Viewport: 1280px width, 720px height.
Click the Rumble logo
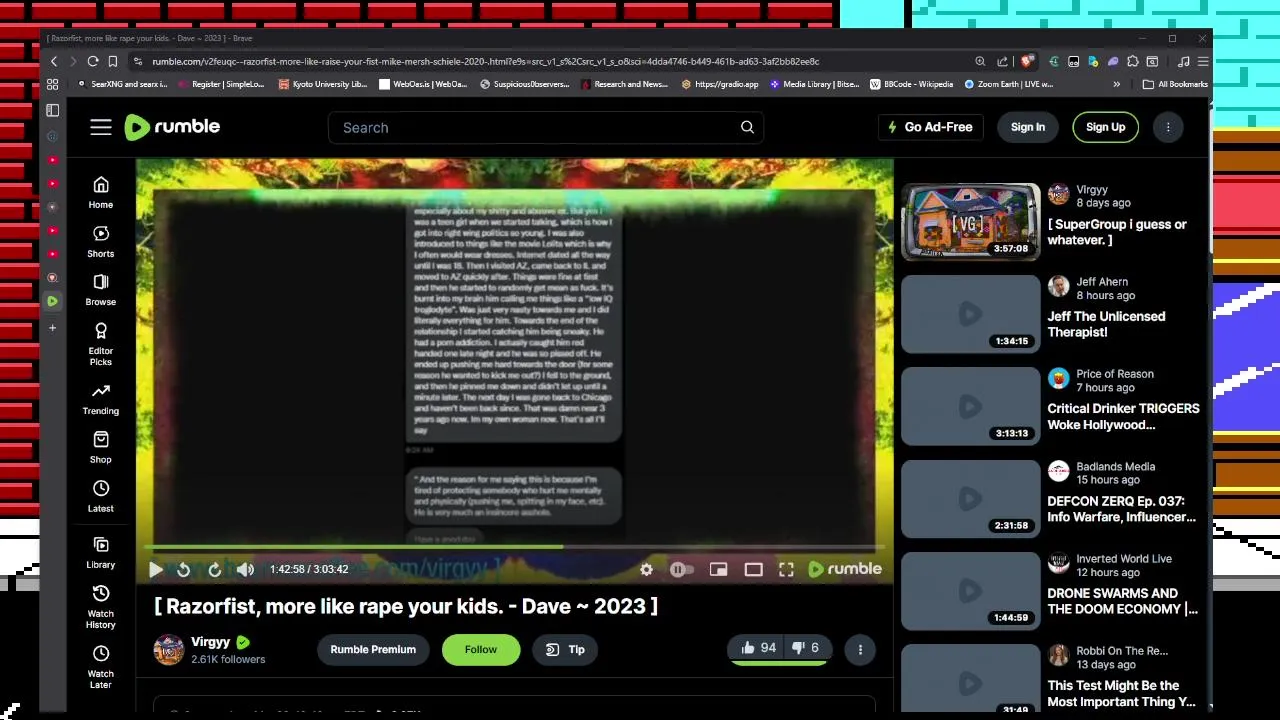pos(172,127)
